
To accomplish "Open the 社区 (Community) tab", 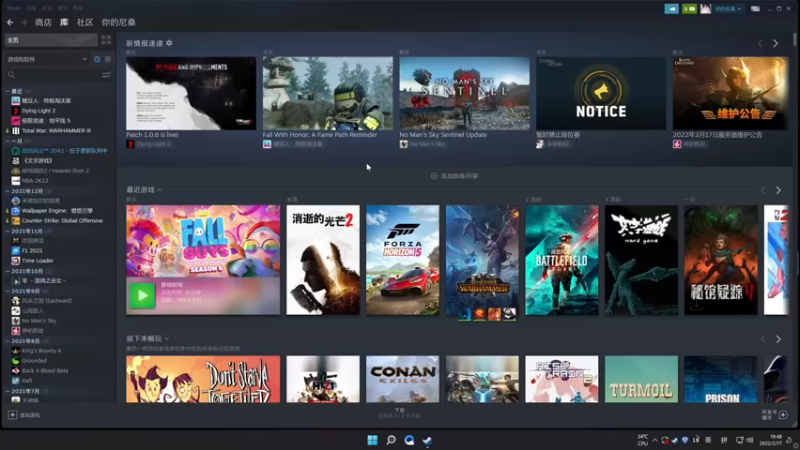I will tap(85, 22).
